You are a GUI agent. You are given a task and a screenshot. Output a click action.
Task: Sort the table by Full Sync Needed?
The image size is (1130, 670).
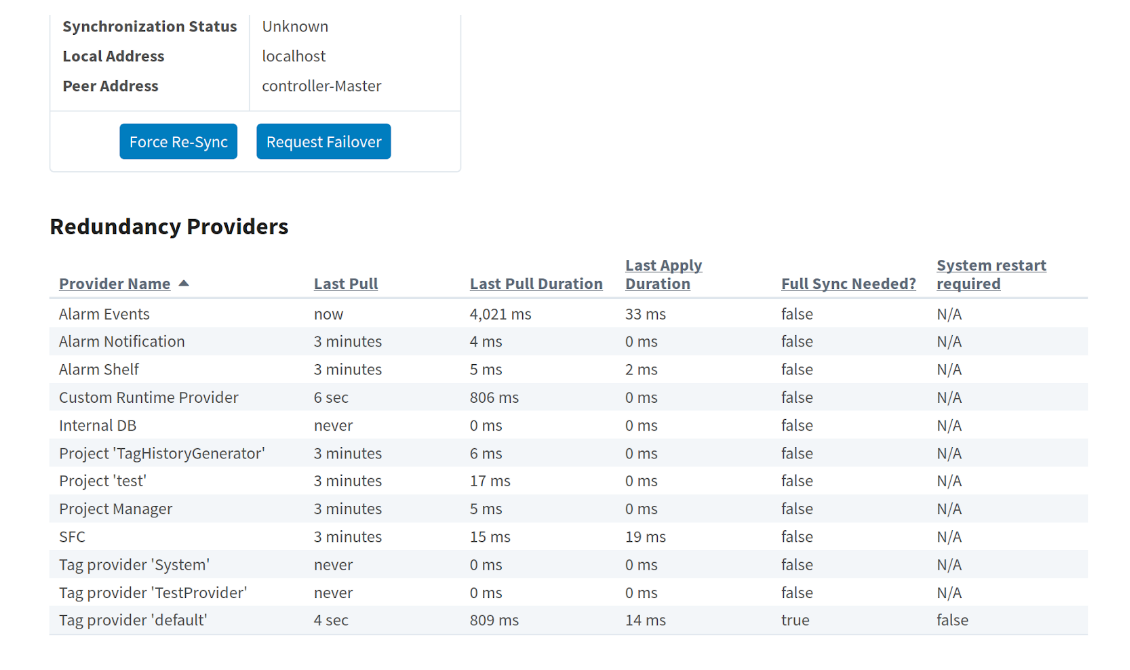848,283
